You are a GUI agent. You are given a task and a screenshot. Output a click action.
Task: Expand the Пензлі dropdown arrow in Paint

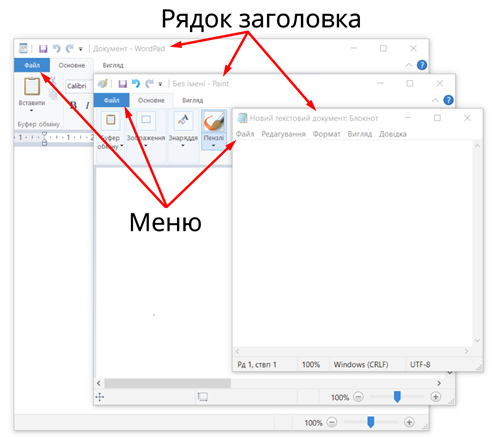[x=214, y=146]
